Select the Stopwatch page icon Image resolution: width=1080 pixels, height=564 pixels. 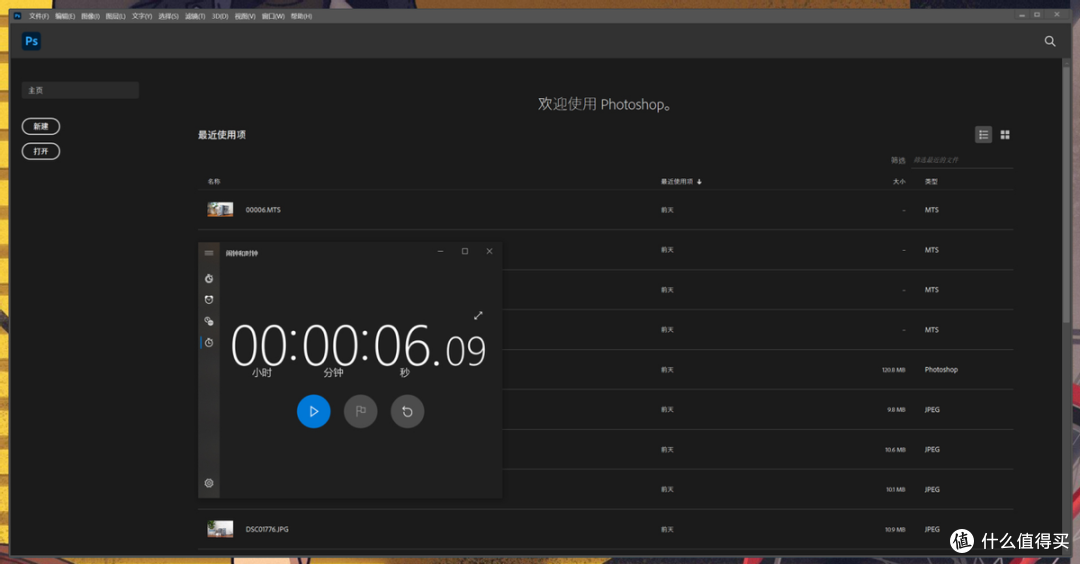click(209, 342)
